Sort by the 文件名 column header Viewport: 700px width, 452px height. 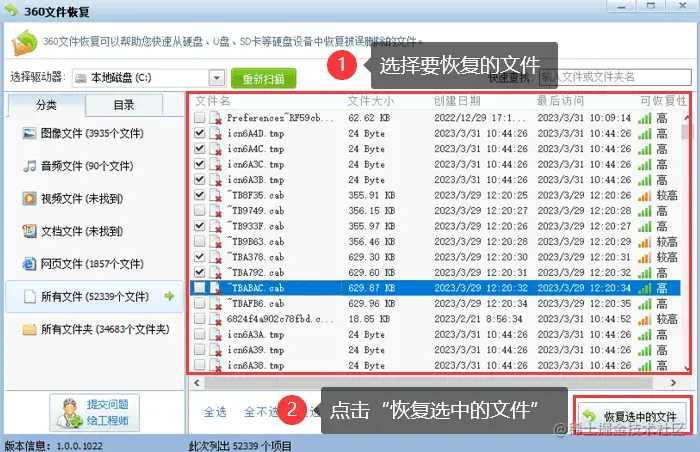point(212,101)
